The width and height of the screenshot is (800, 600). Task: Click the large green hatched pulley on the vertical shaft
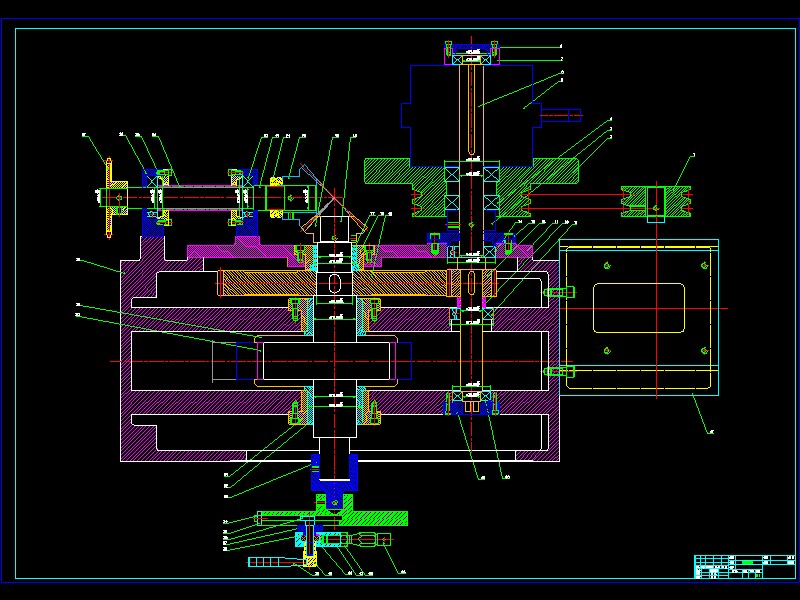point(471,188)
